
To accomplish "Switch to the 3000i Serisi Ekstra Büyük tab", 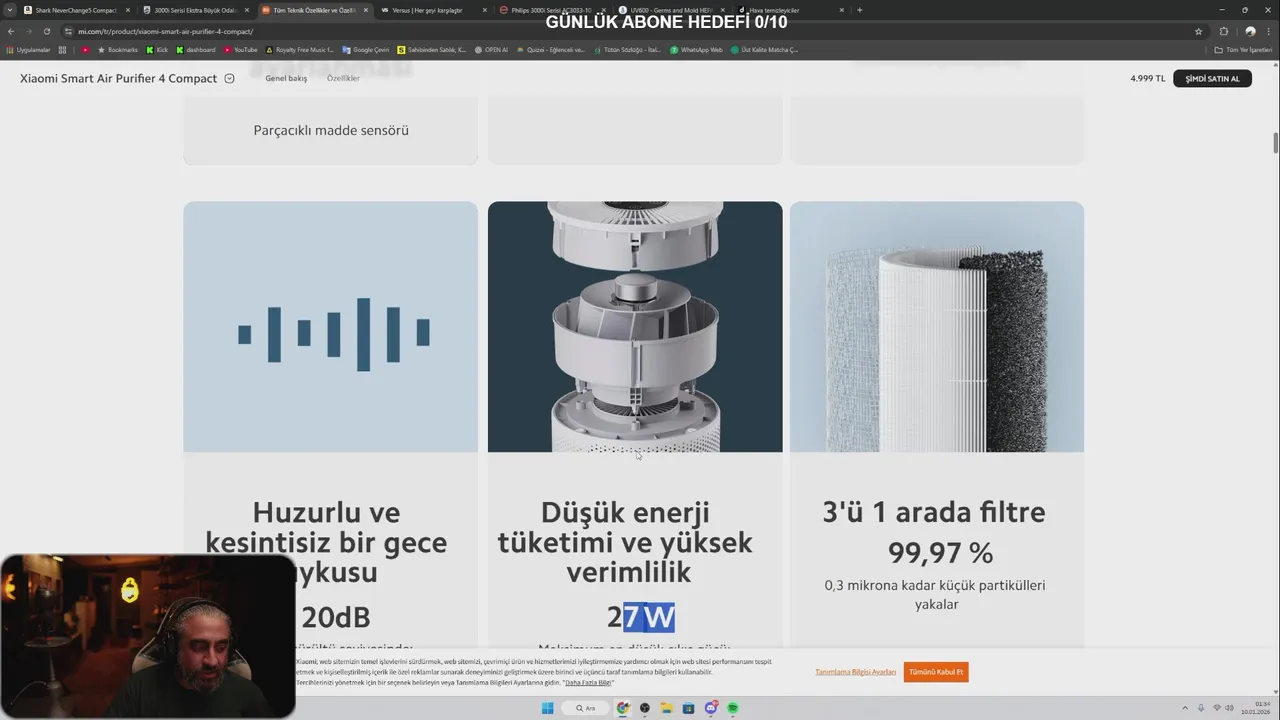I will [195, 10].
